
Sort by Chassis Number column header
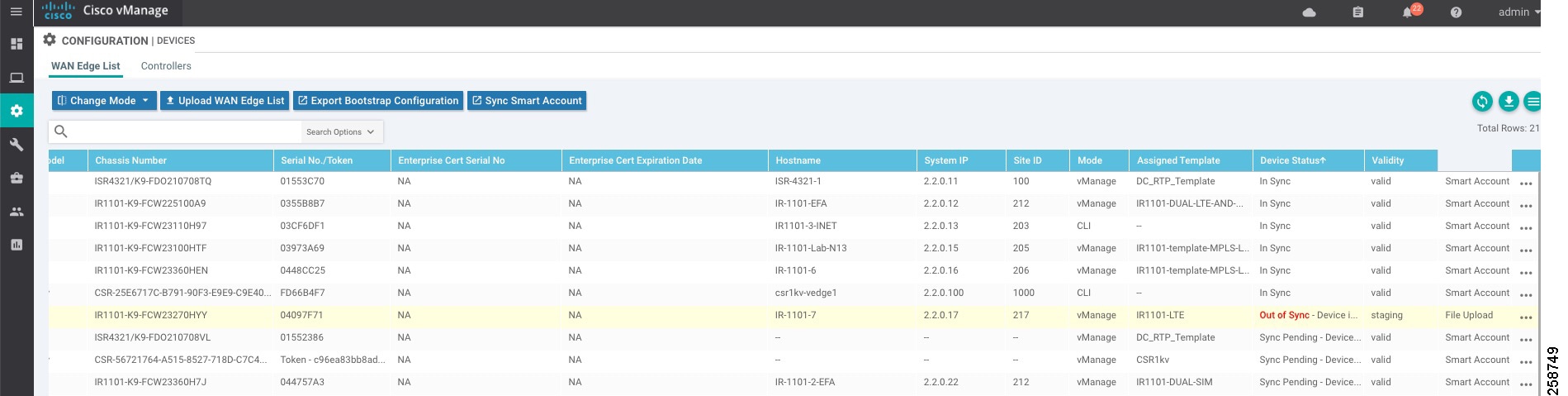pos(181,160)
